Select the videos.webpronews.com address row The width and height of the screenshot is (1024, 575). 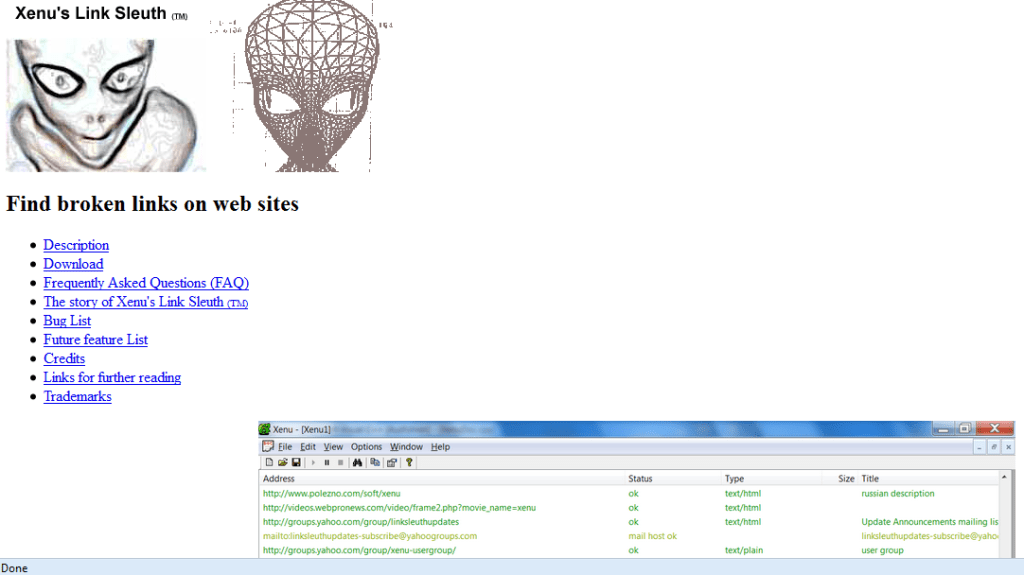(x=629, y=508)
